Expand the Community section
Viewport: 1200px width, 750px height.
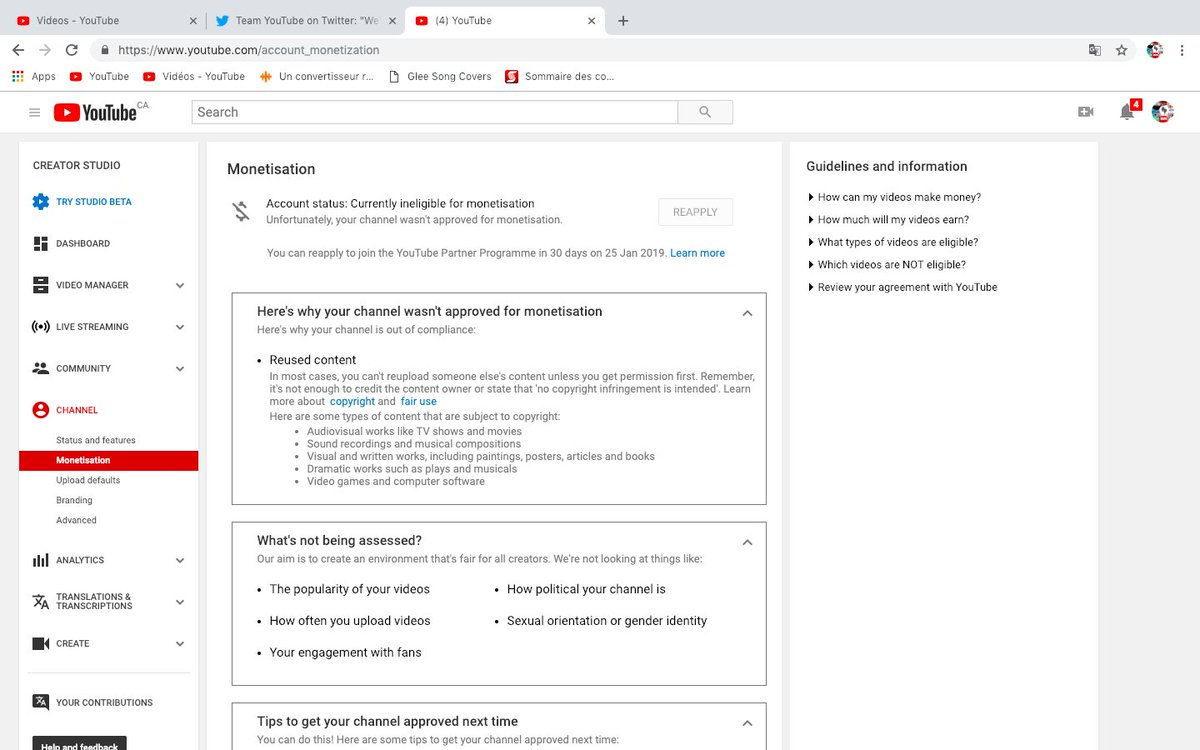point(180,368)
